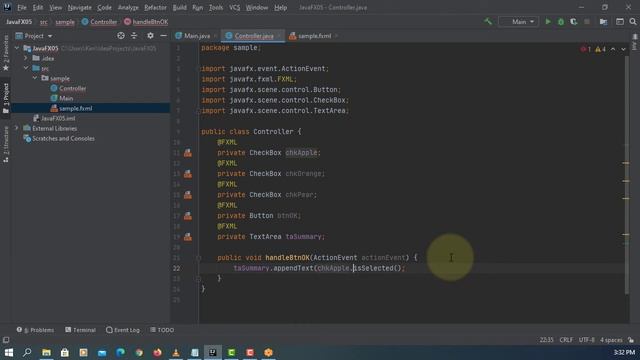Click FXML gutter icon beside chkOrange

tap(187, 174)
